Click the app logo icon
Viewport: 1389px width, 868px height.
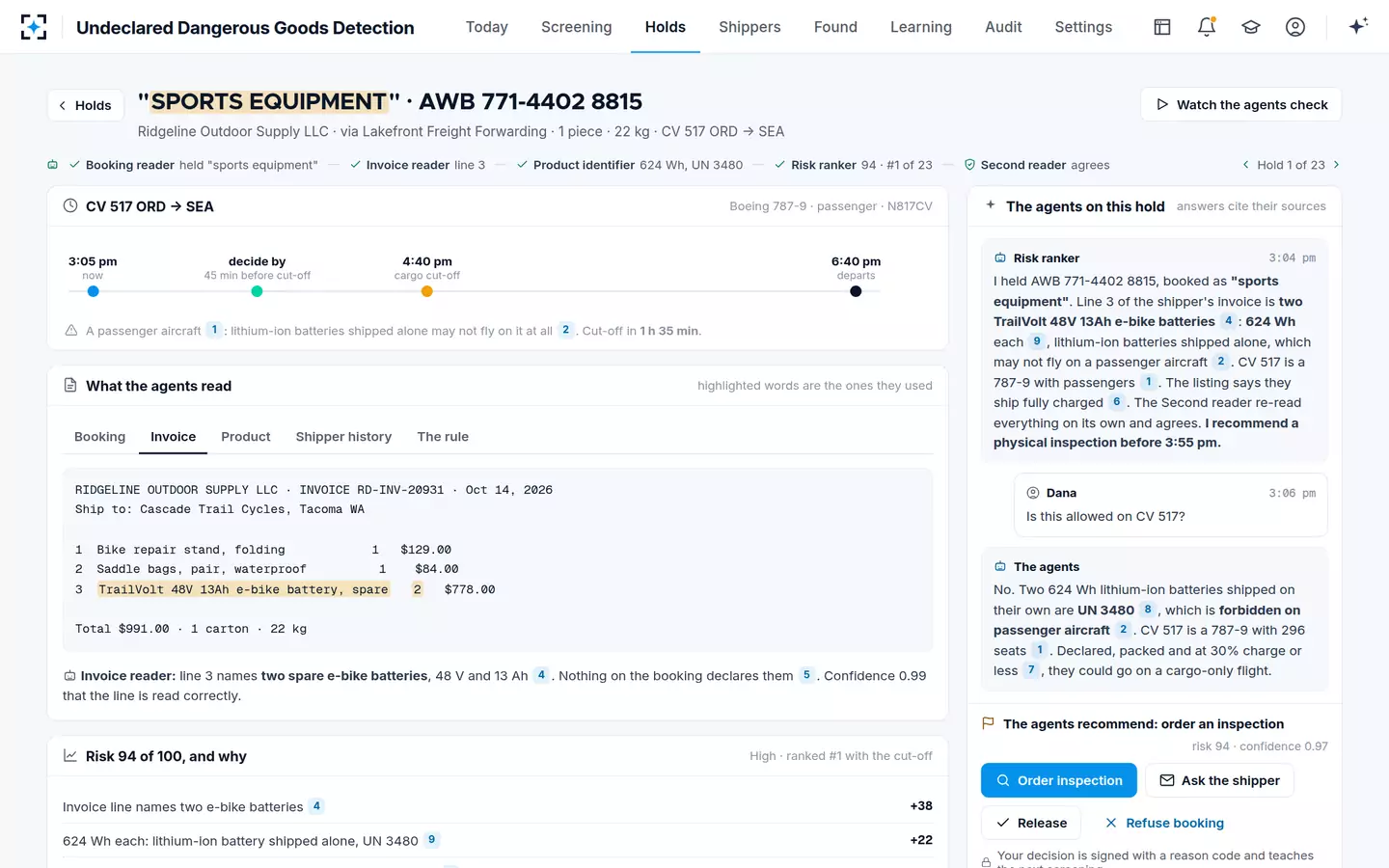tap(34, 27)
